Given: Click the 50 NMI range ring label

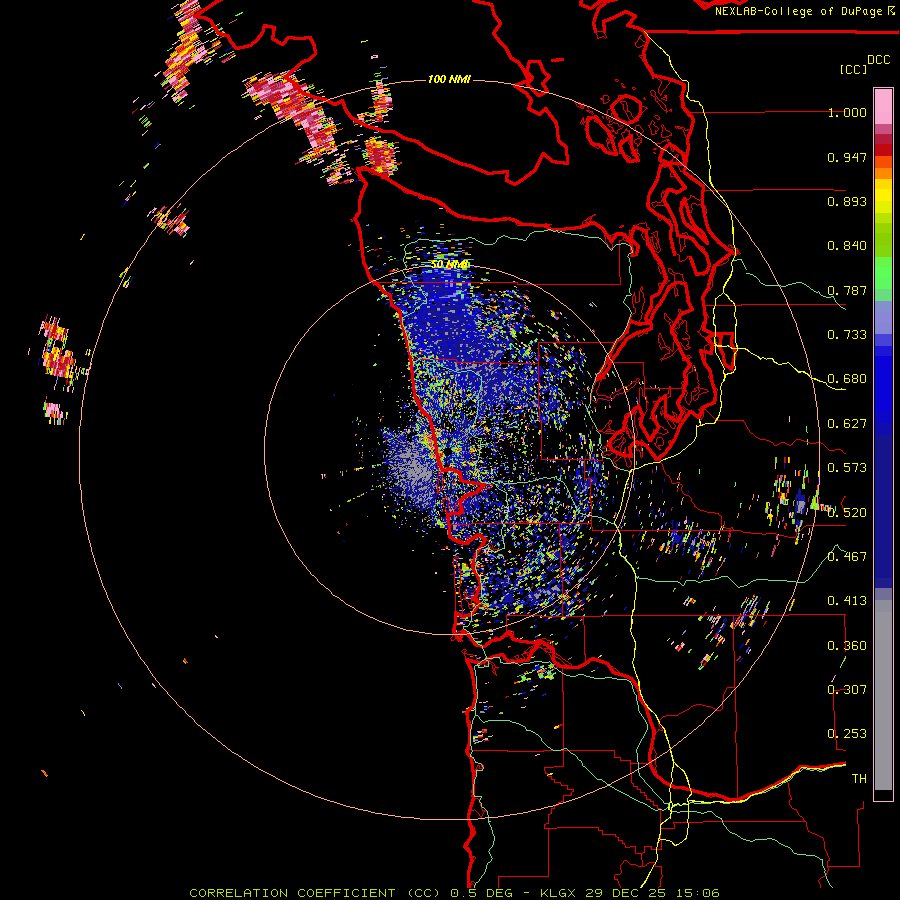Looking at the screenshot, I should click(450, 264).
